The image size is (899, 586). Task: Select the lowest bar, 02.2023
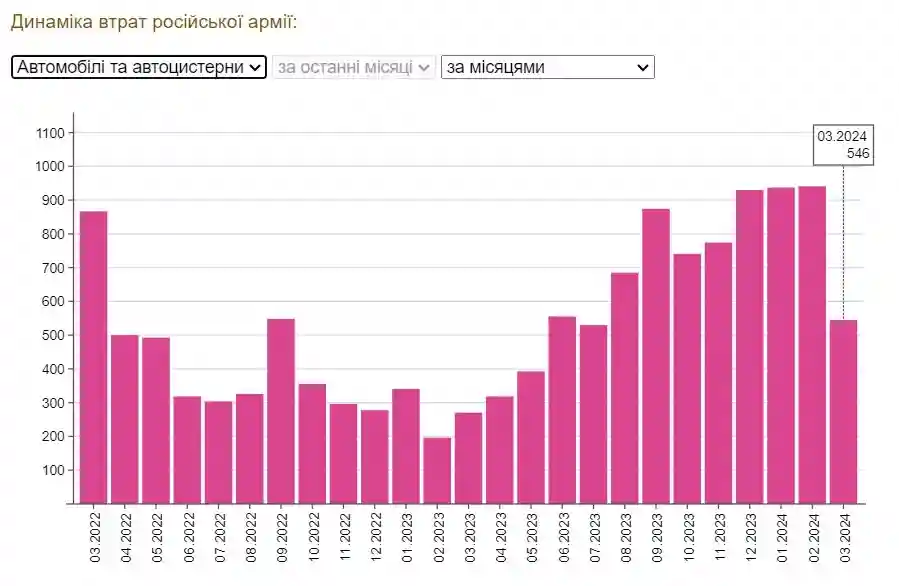point(437,470)
